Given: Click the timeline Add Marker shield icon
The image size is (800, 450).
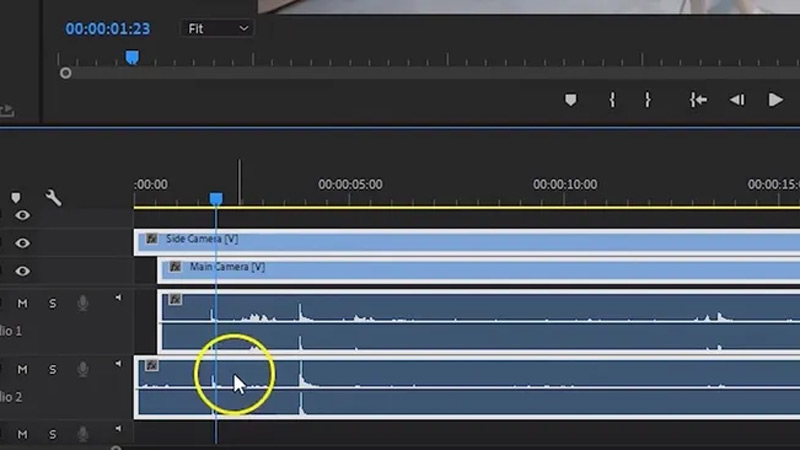Looking at the screenshot, I should (15, 198).
